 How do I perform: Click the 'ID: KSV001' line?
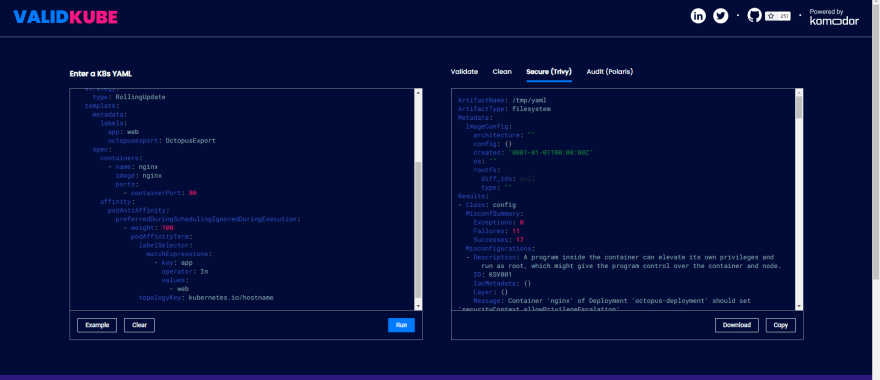(493, 274)
